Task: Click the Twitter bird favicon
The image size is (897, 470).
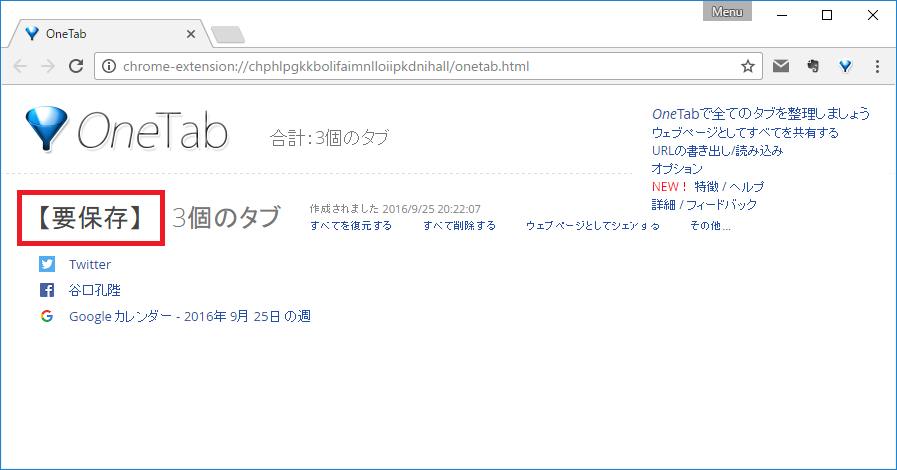Action: tap(47, 265)
